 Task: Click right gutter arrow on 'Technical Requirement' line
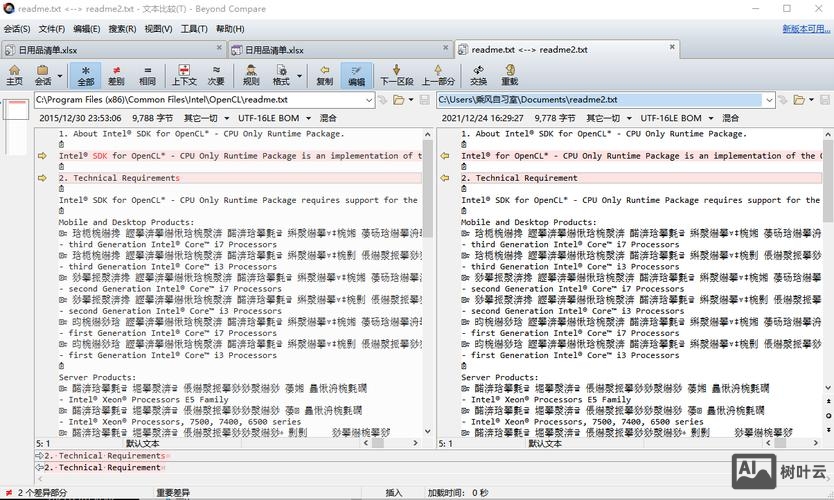[x=445, y=178]
